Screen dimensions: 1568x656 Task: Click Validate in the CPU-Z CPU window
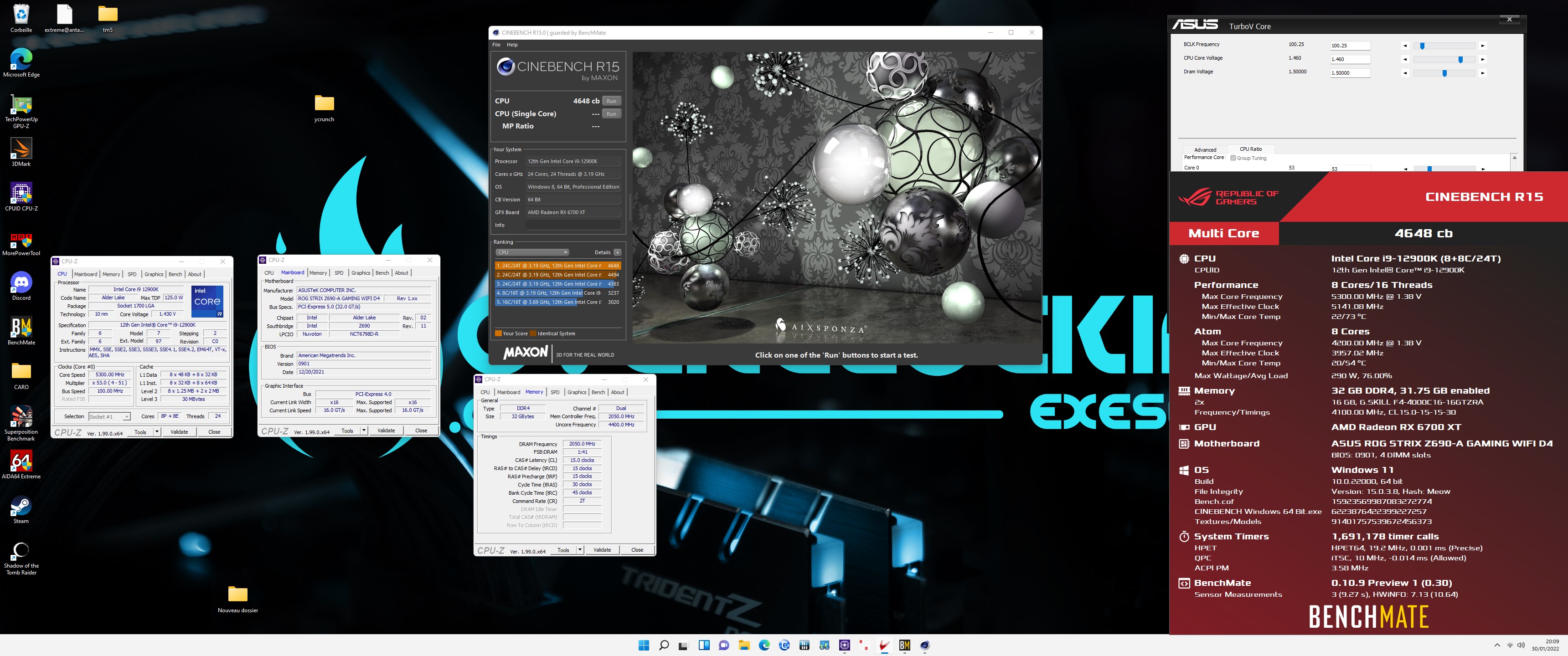click(x=179, y=432)
